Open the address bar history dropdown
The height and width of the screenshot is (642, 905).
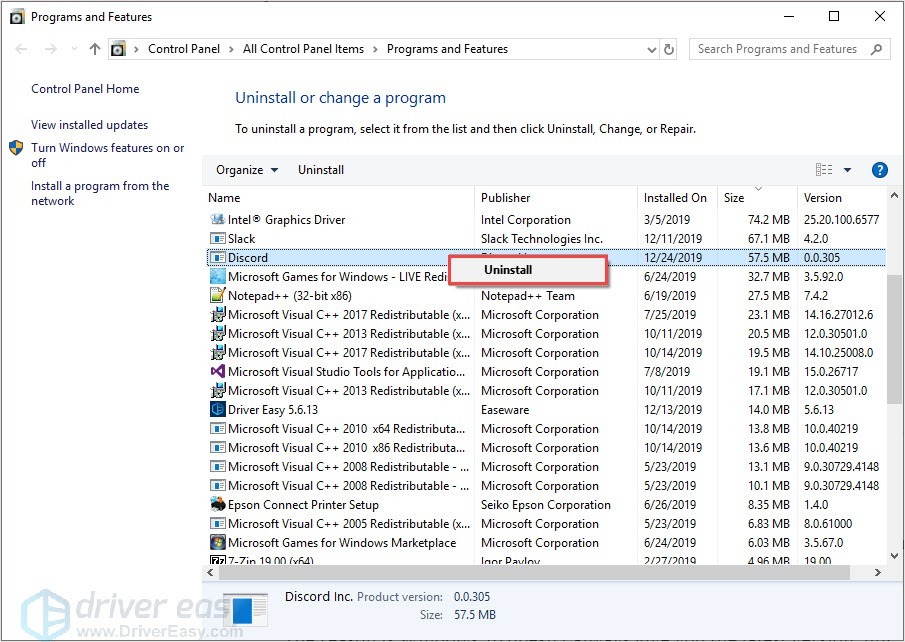[x=652, y=49]
